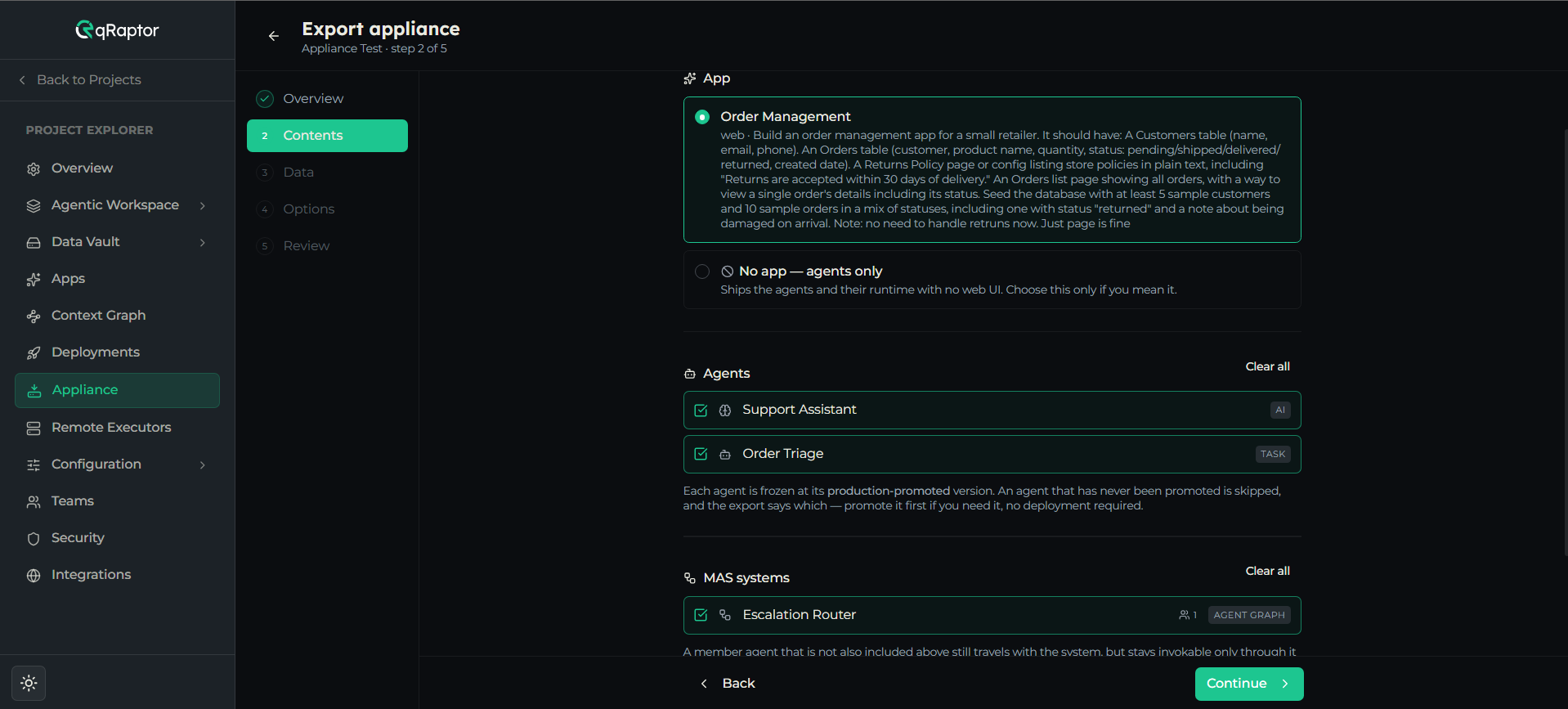Open the Appliance sidebar entry
1568x709 pixels.
point(117,391)
